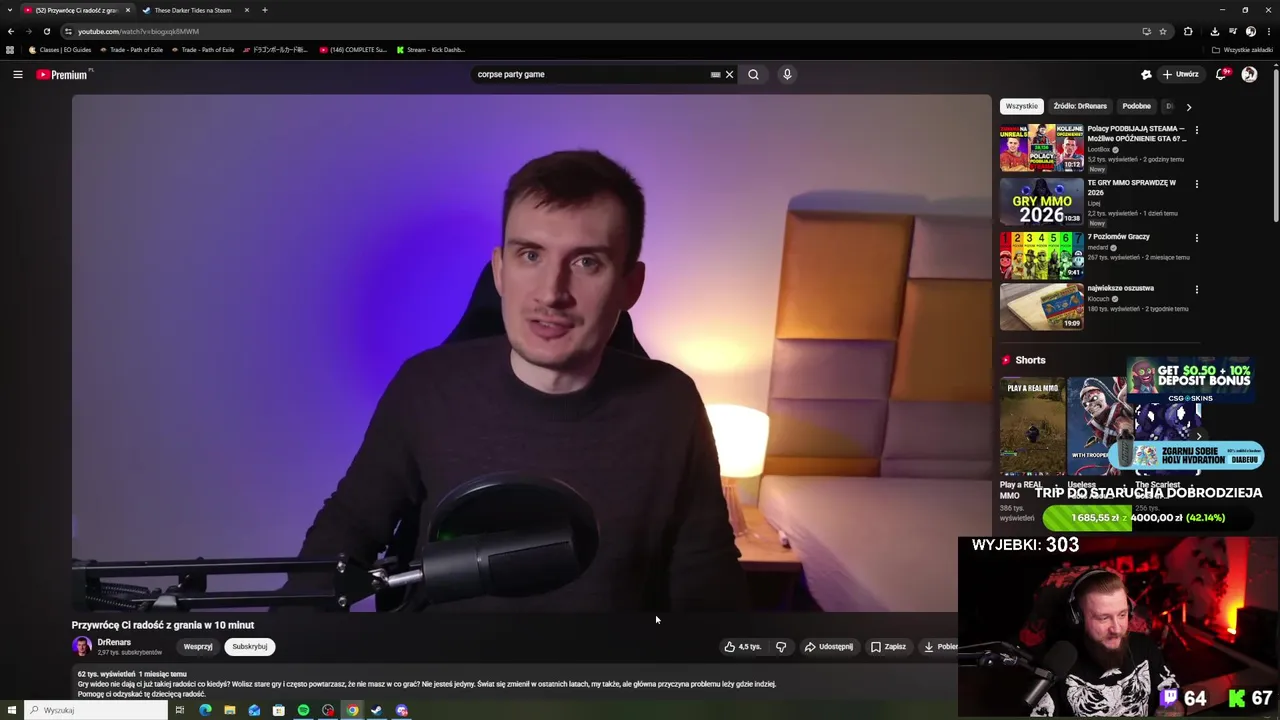Open the Chrome apps grid in bookmarks bar

click(10, 50)
